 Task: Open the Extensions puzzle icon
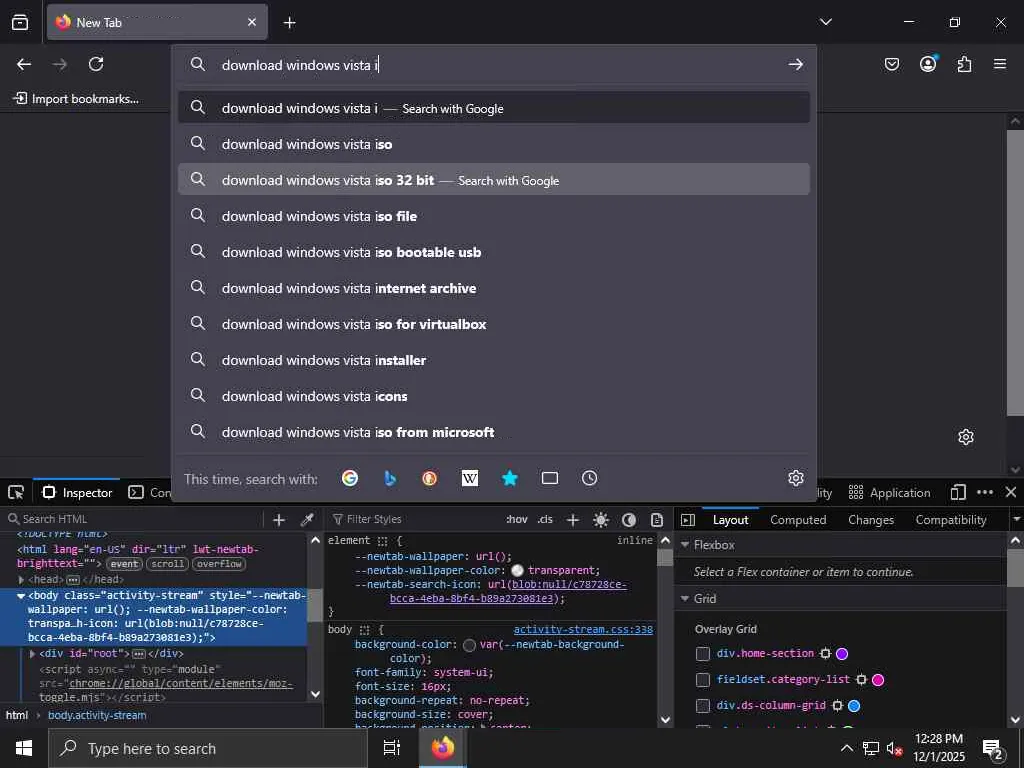click(x=964, y=64)
